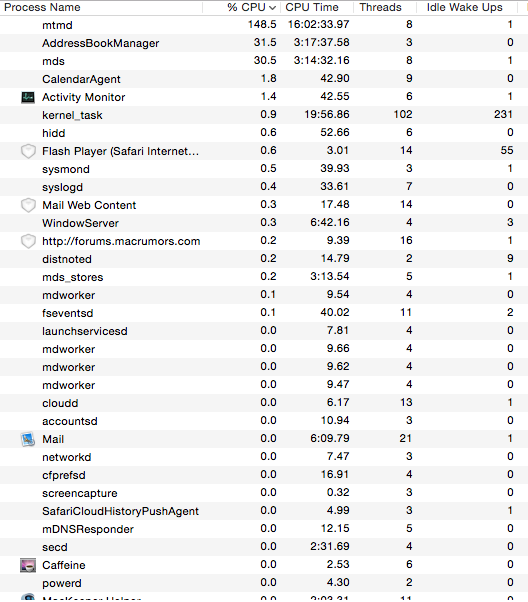
Task: Select the hidd process
Action: [x=53, y=133]
